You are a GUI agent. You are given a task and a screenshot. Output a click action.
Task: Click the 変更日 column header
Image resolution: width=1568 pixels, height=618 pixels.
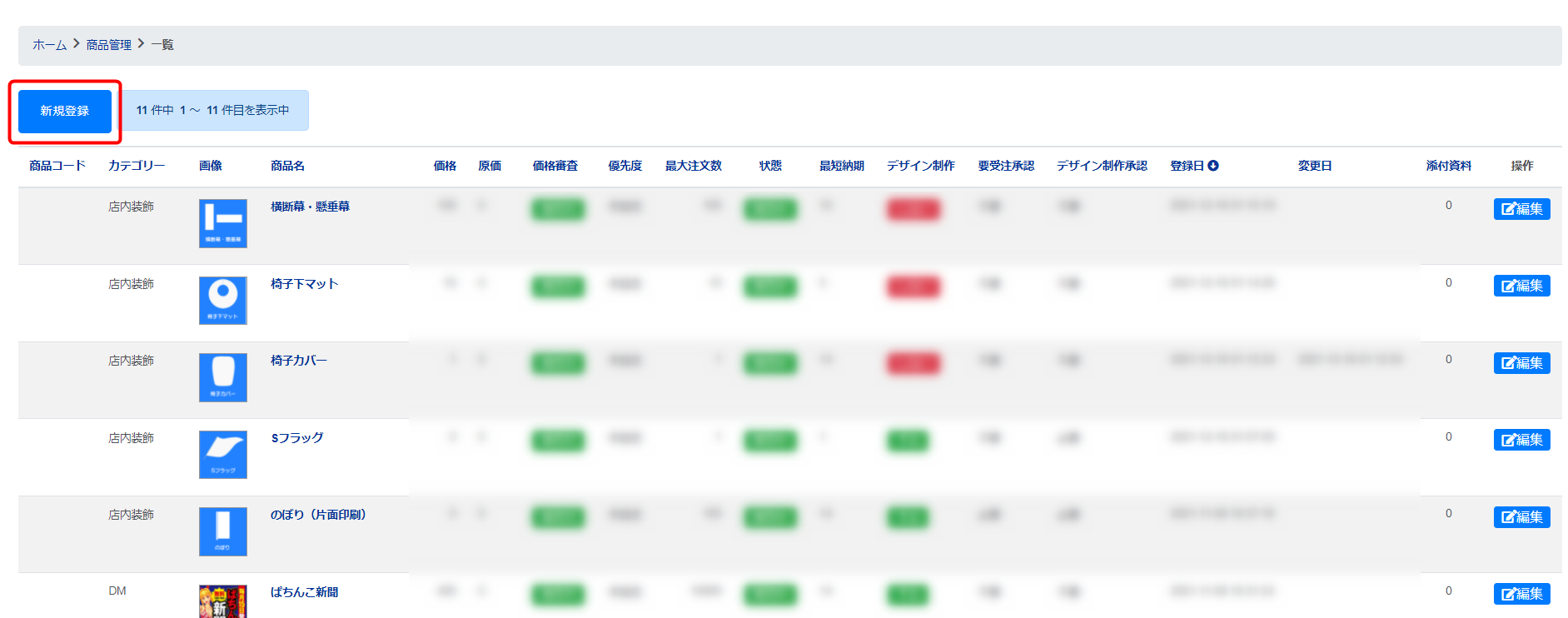(1315, 166)
